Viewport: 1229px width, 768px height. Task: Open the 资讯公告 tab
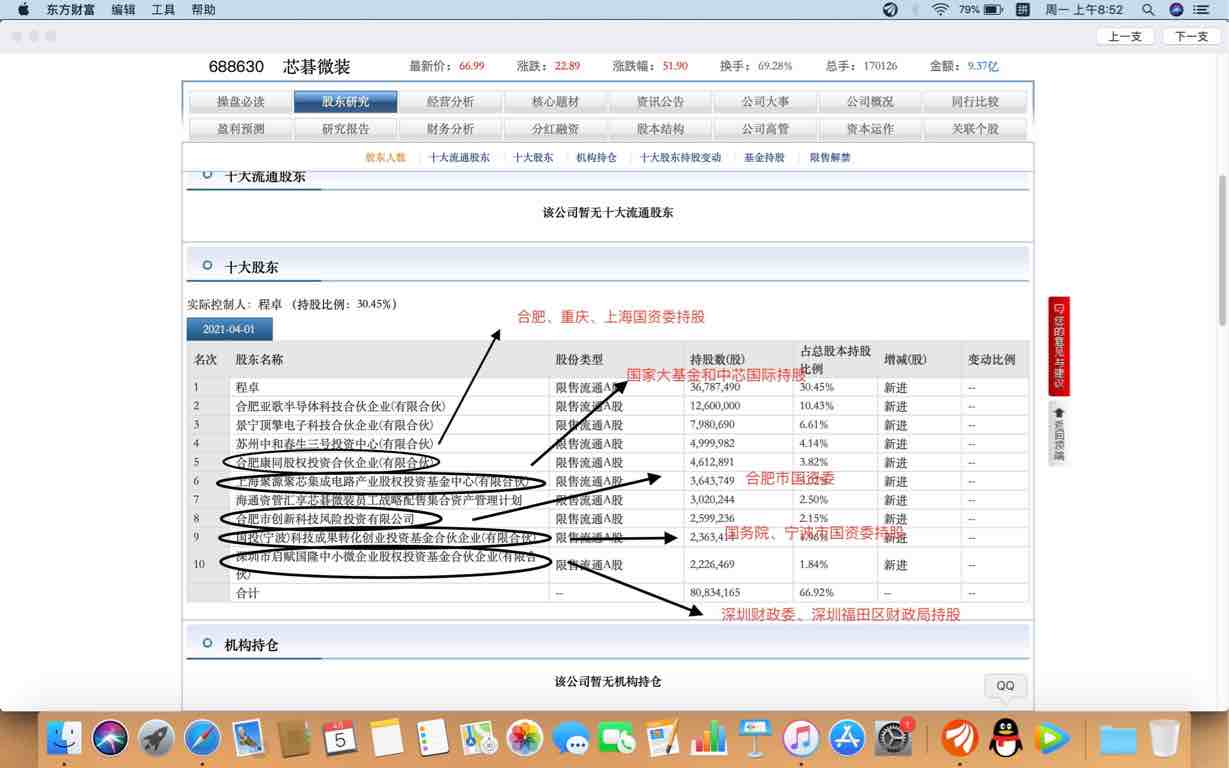(660, 102)
